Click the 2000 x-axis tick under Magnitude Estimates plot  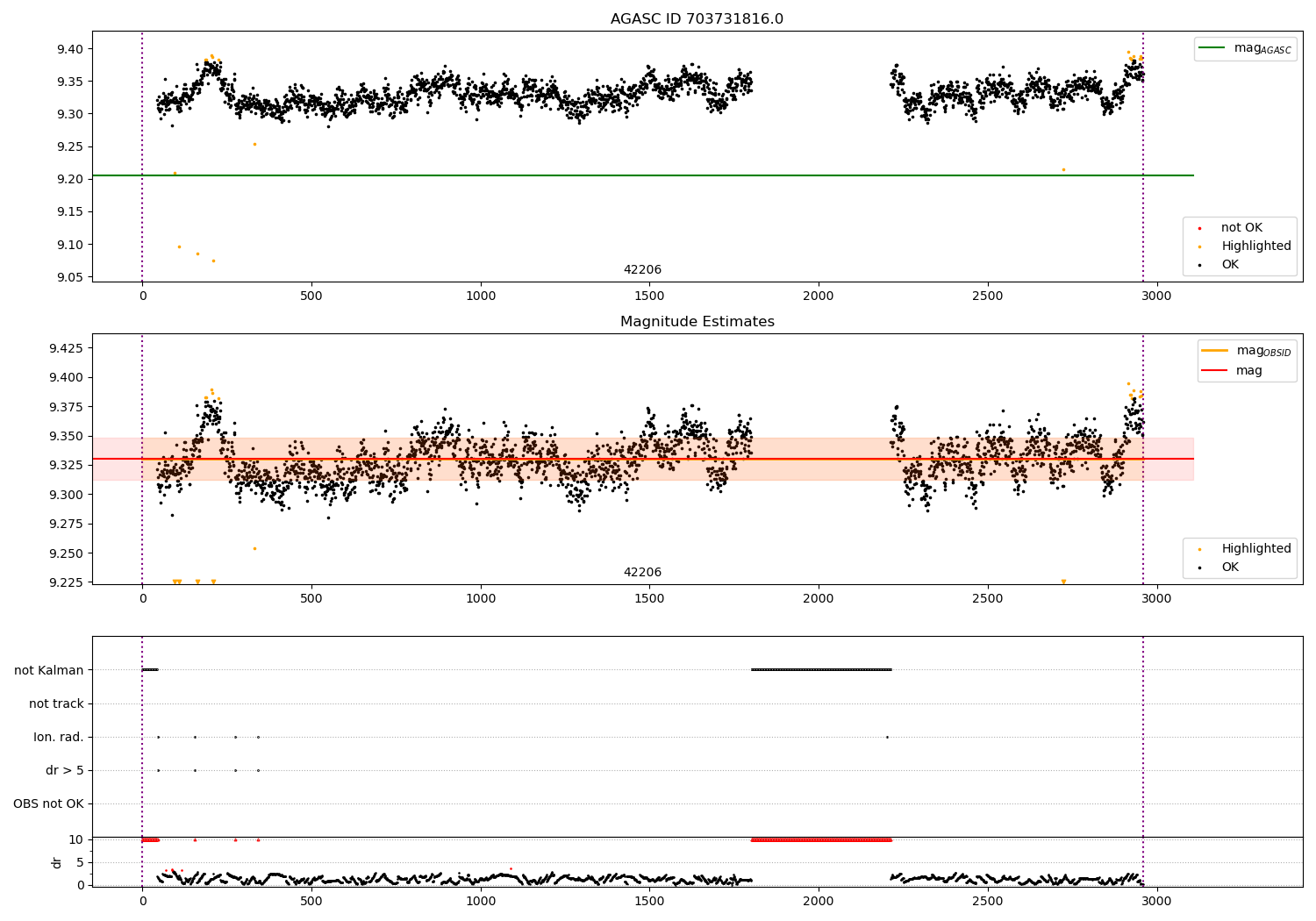[819, 598]
